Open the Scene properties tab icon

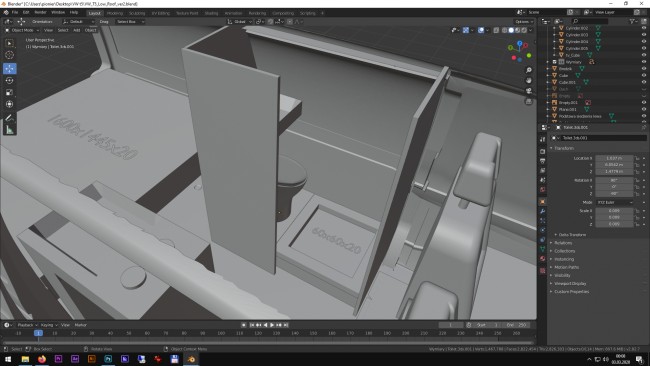543,180
